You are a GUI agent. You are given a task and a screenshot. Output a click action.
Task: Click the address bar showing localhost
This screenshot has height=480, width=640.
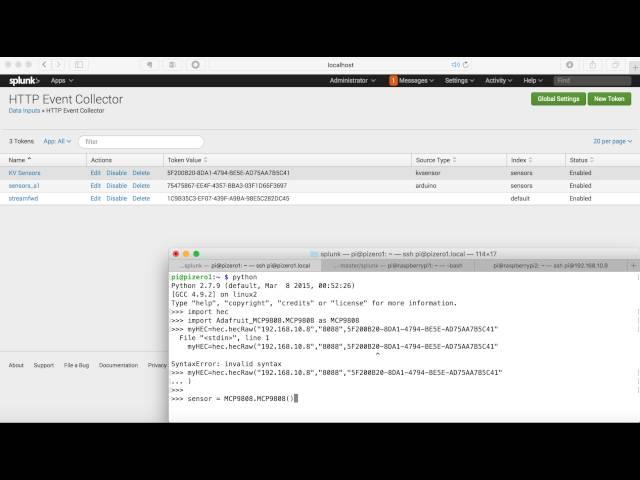point(340,64)
